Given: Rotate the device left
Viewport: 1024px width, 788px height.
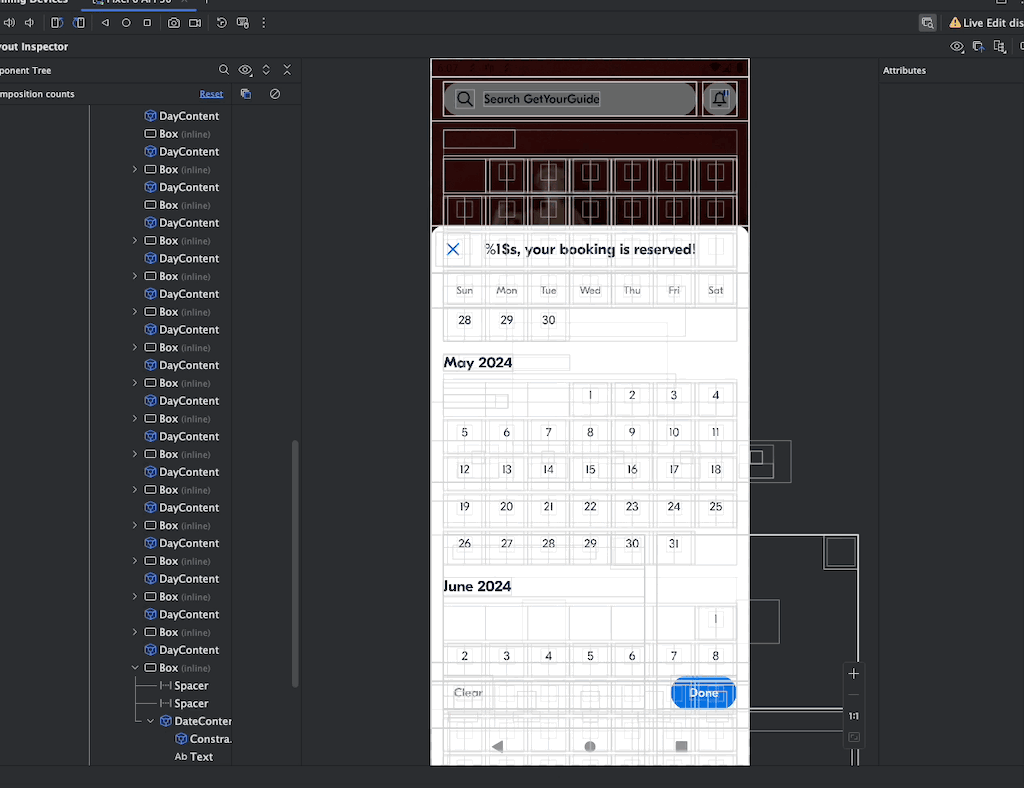Looking at the screenshot, I should (57, 23).
